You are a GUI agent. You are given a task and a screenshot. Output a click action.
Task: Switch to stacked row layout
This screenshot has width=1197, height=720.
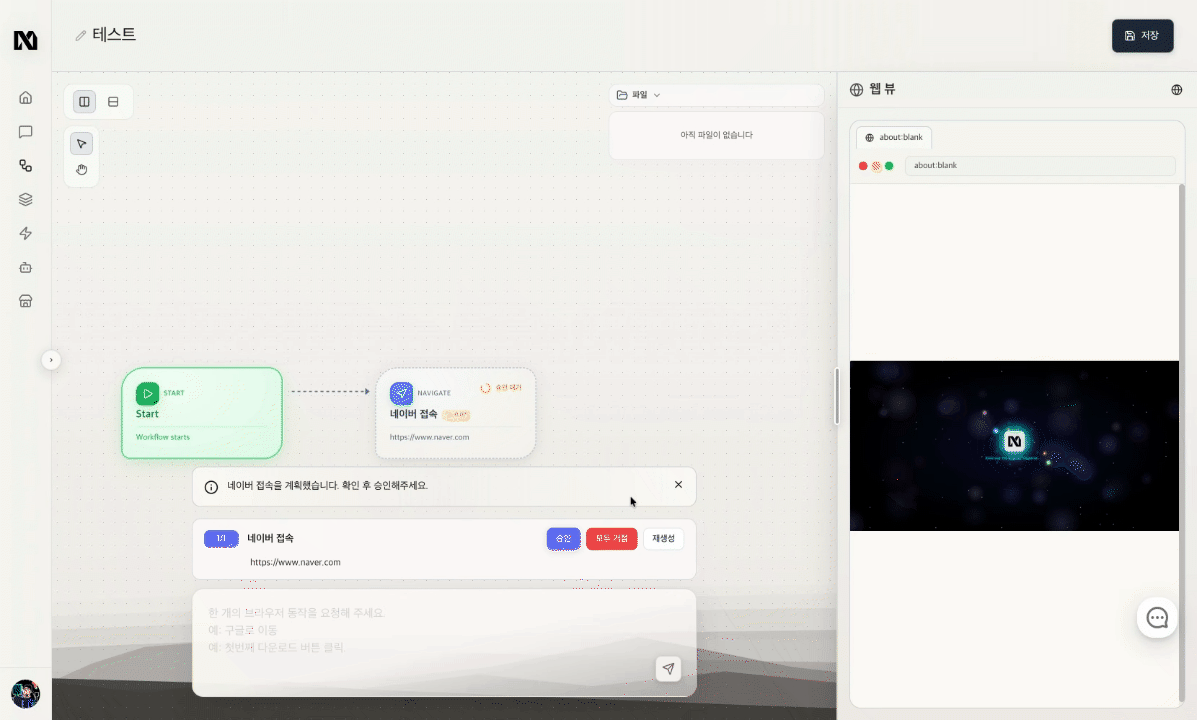(113, 102)
